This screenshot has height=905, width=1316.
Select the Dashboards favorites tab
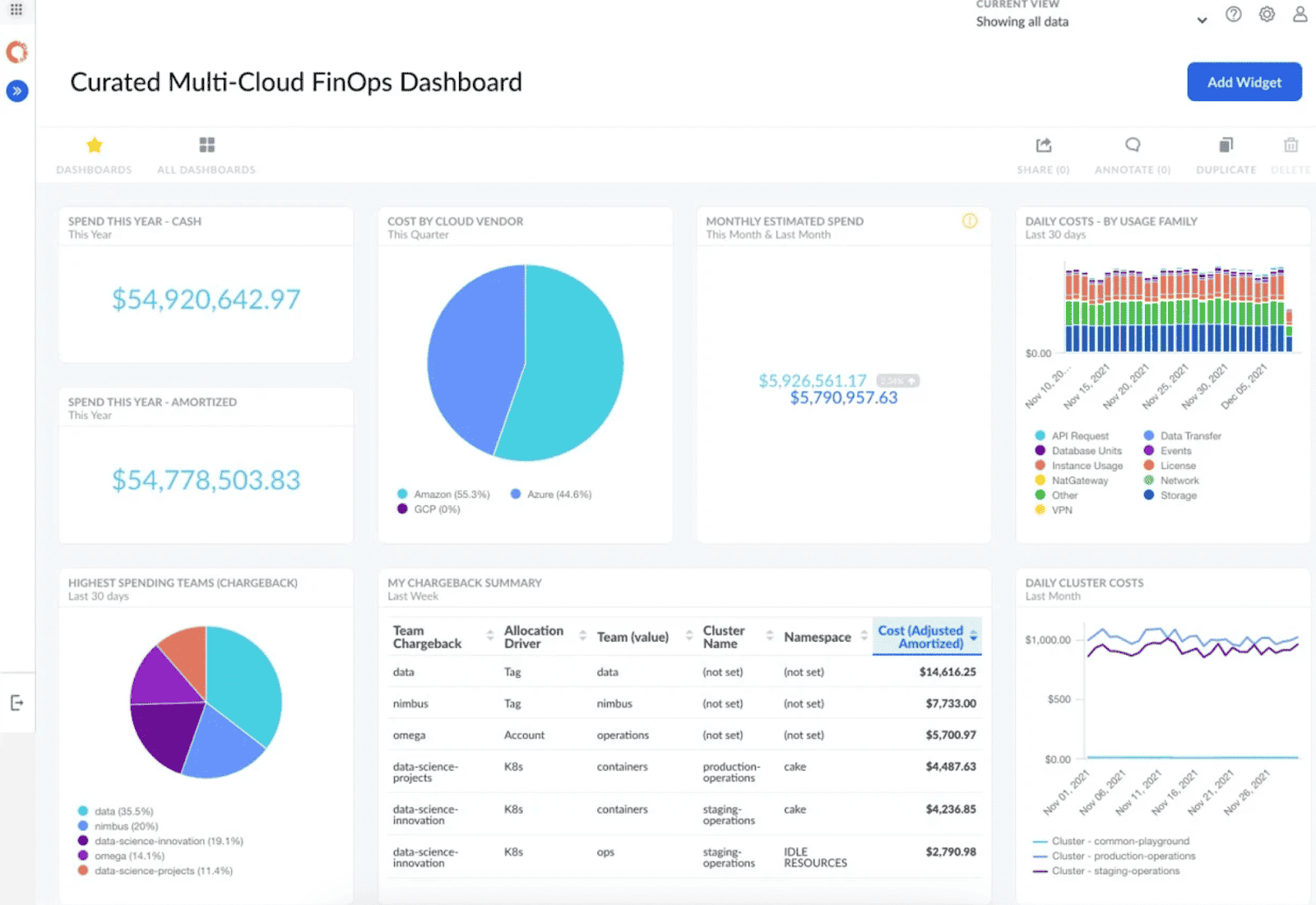94,155
